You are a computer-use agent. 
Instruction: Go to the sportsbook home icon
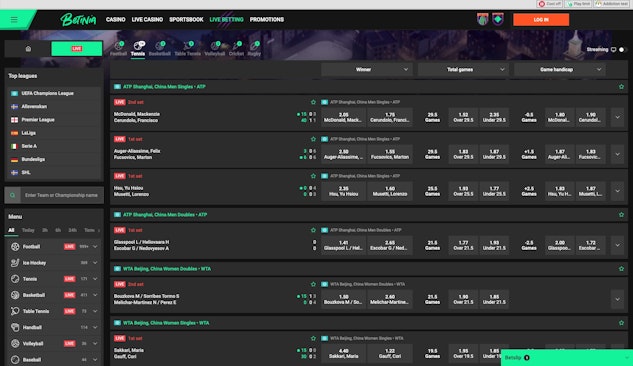coord(28,49)
